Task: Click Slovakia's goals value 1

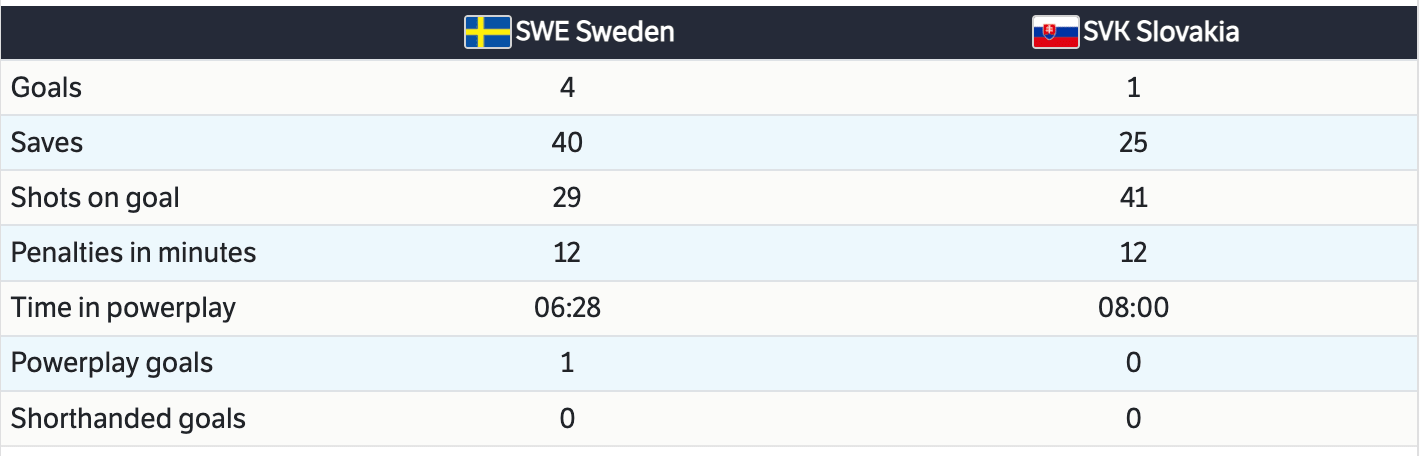Action: pyautogui.click(x=1133, y=87)
